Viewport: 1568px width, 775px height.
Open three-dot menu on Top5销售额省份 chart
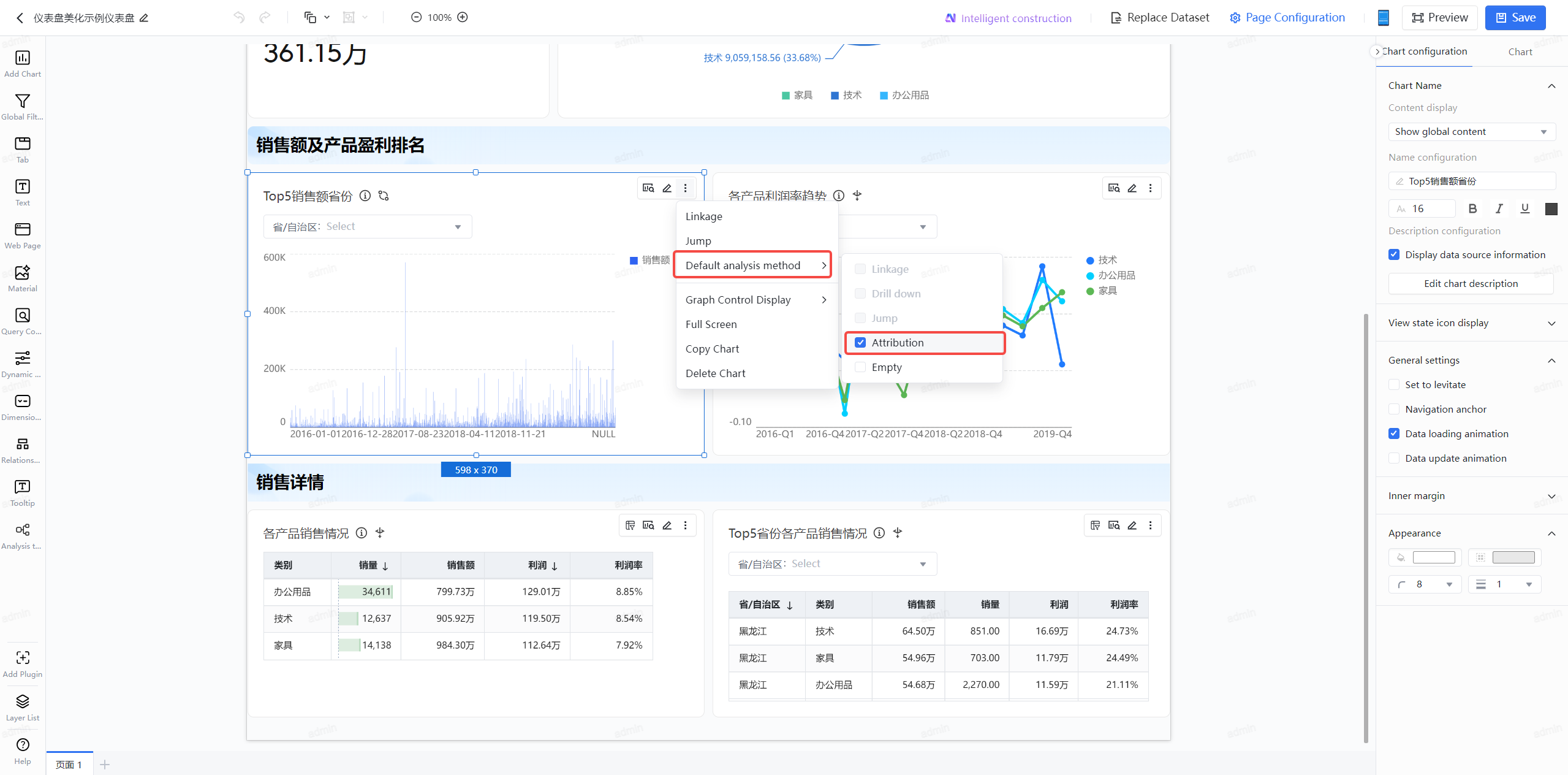(685, 188)
